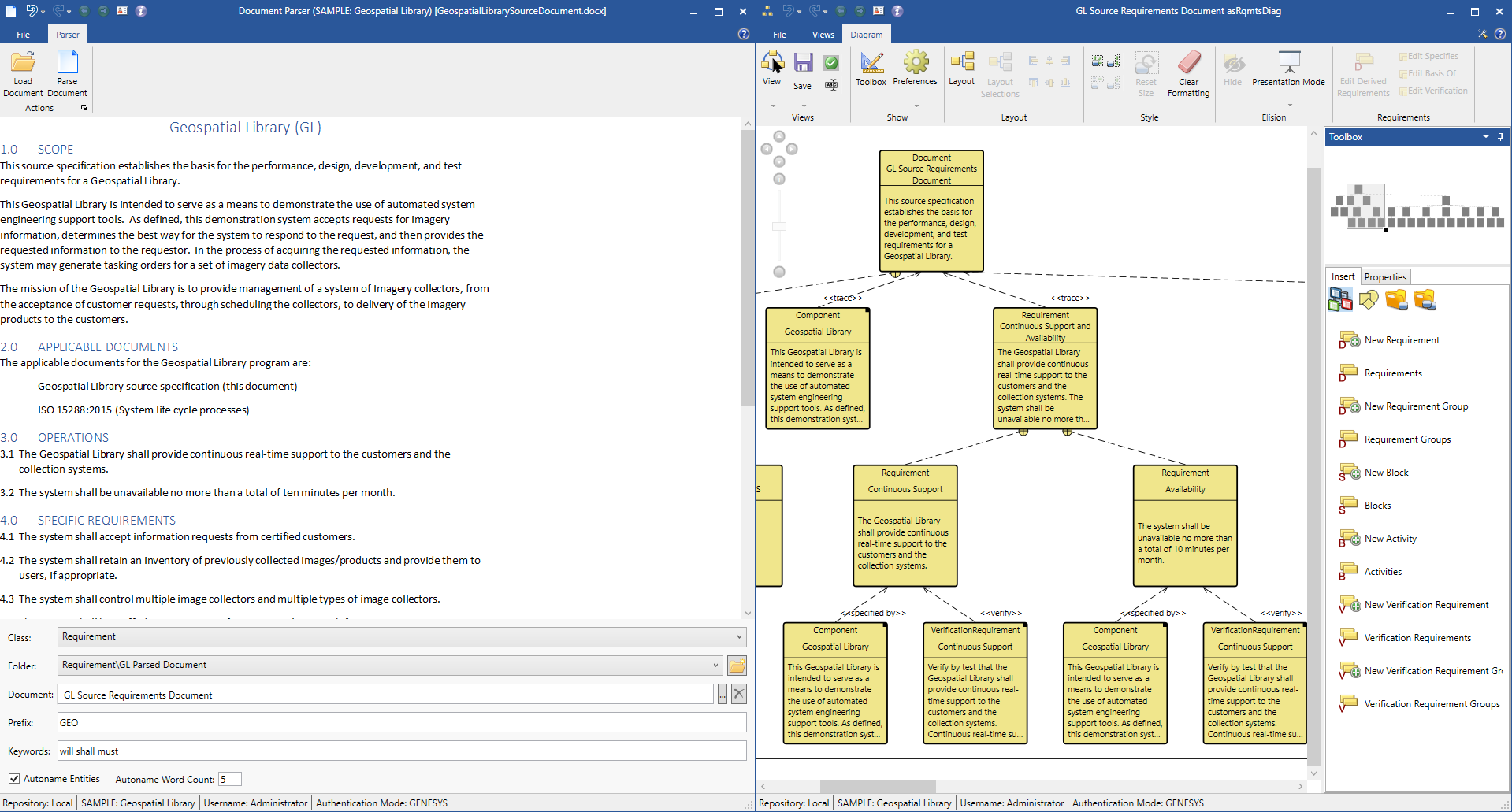Screen dimensions: 1512x812
Task: Toggle the Autoname Entities checkbox
Action: pyautogui.click(x=14, y=779)
